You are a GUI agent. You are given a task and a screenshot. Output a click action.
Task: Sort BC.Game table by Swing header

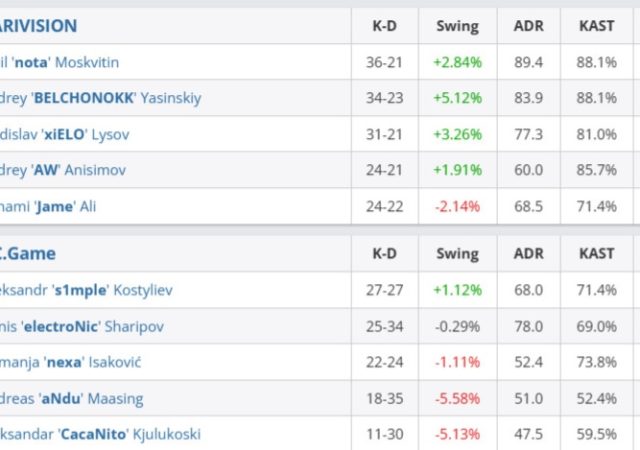457,254
